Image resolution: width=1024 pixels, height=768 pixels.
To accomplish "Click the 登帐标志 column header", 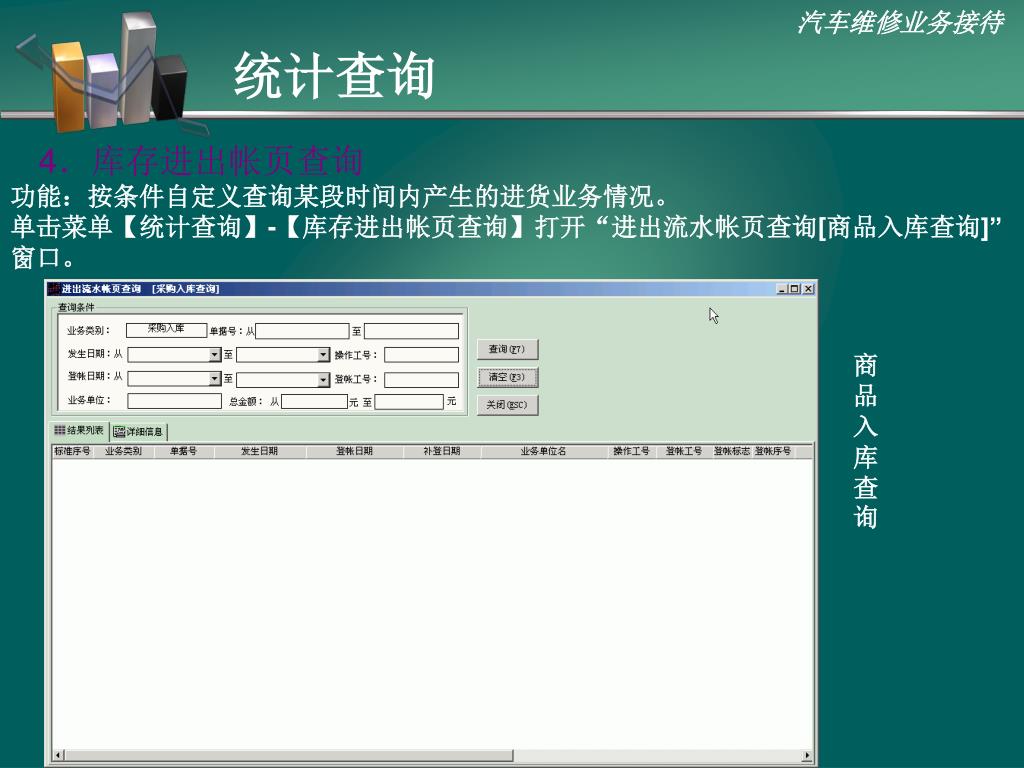I will click(x=731, y=451).
